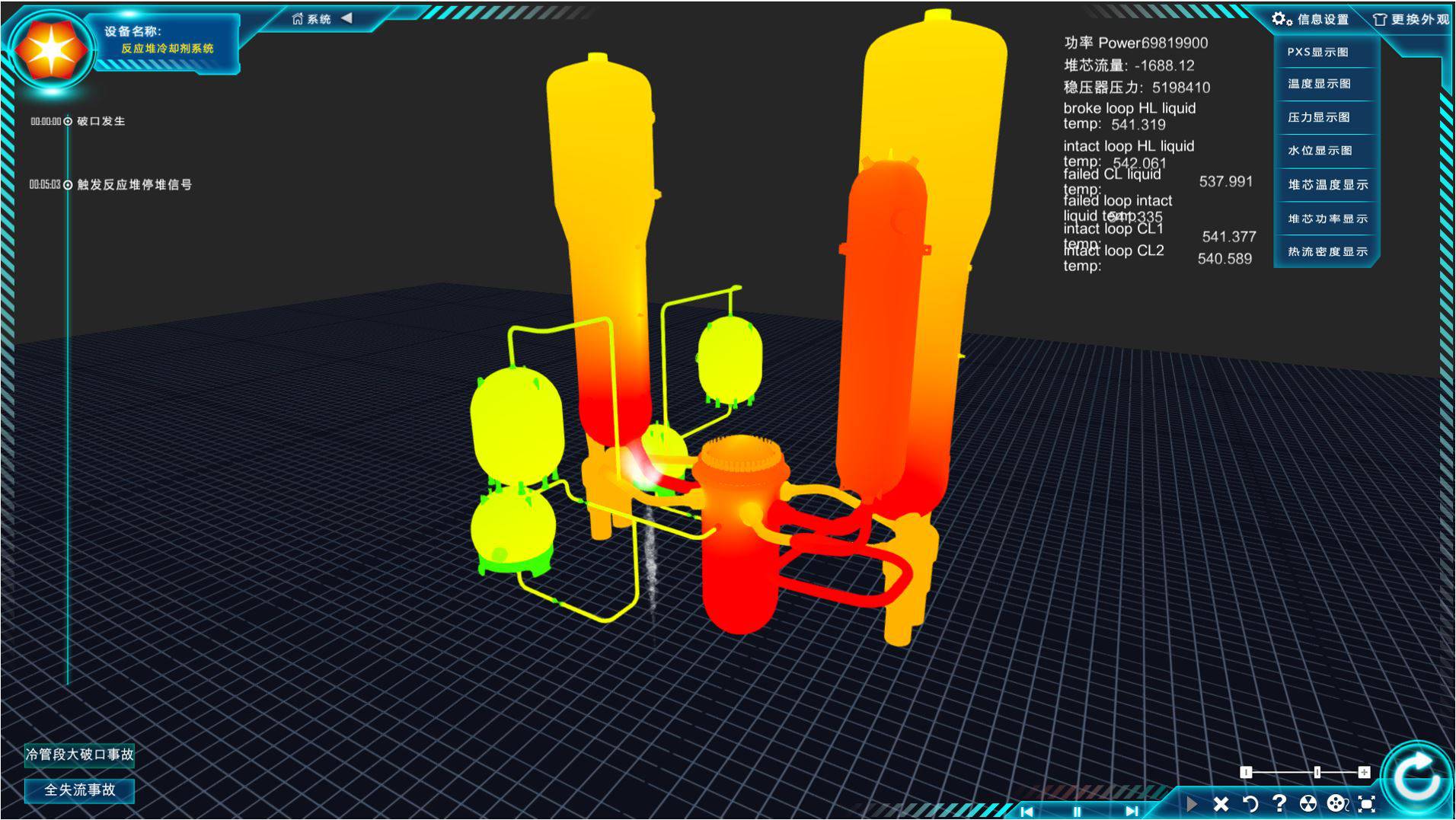This screenshot has width=1456, height=820.
Task: Select the 压力显示图 menu item
Action: (x=1319, y=117)
